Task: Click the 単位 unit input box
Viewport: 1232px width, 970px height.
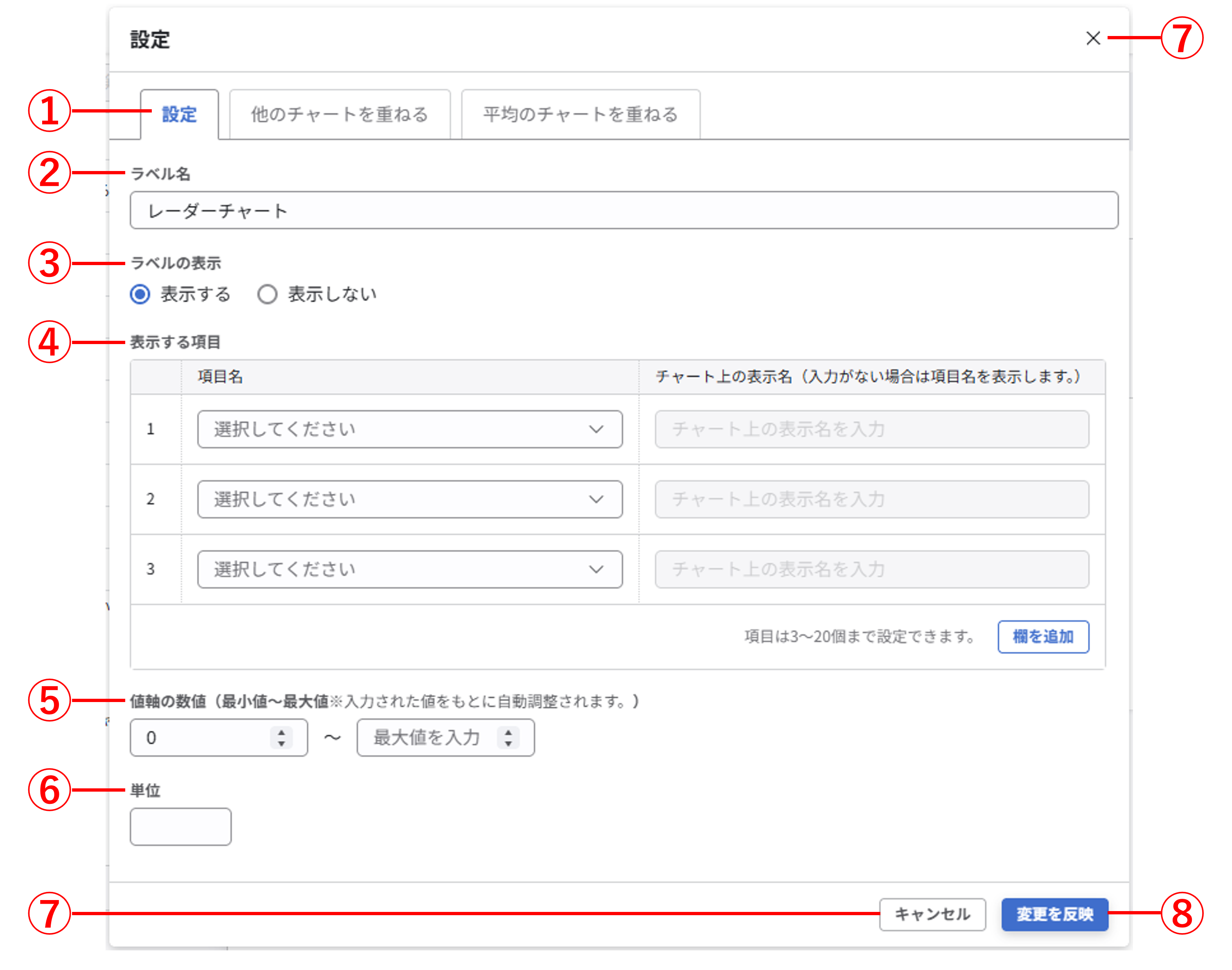Action: (x=180, y=826)
